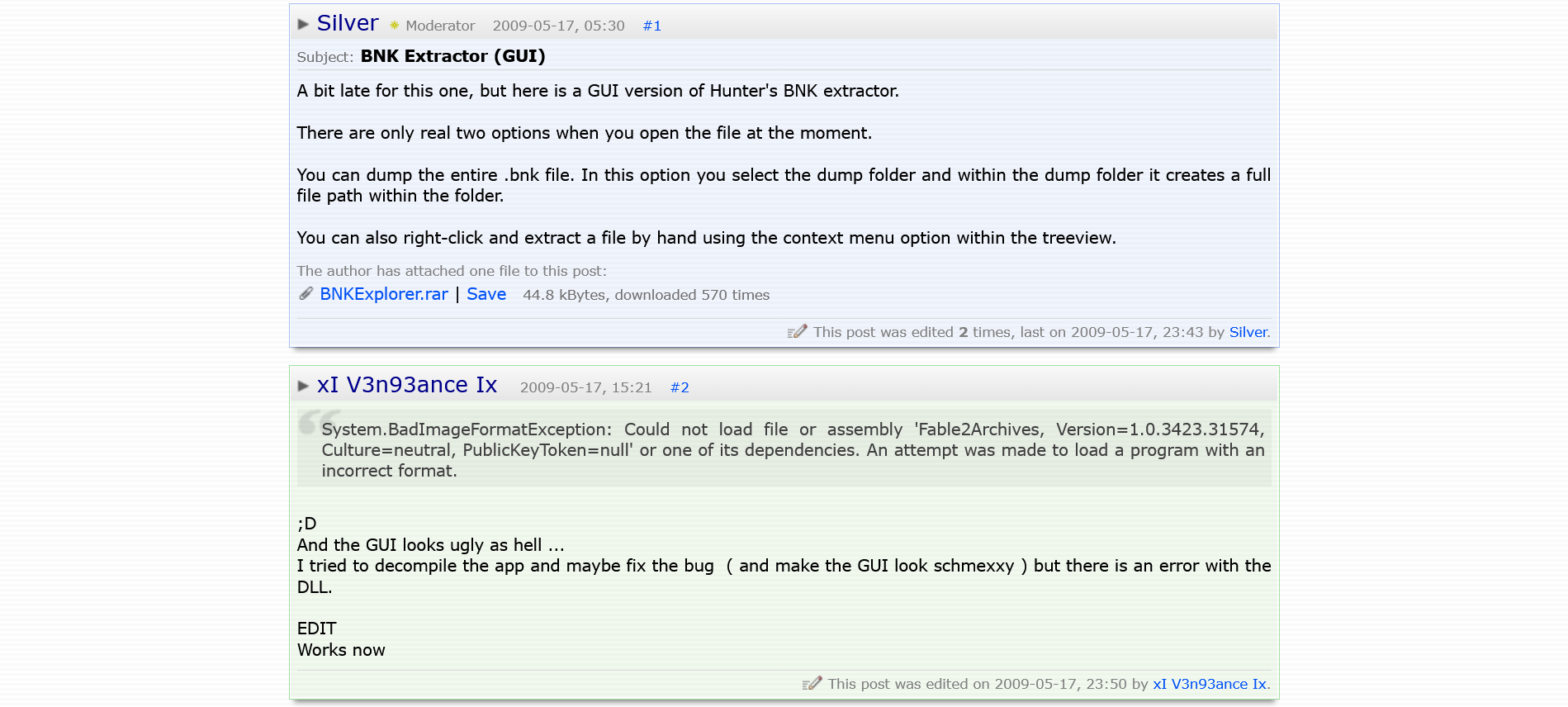Click the quoted System.BadImageFormatException block
Viewport: 1568px width, 707px height.
click(x=792, y=450)
